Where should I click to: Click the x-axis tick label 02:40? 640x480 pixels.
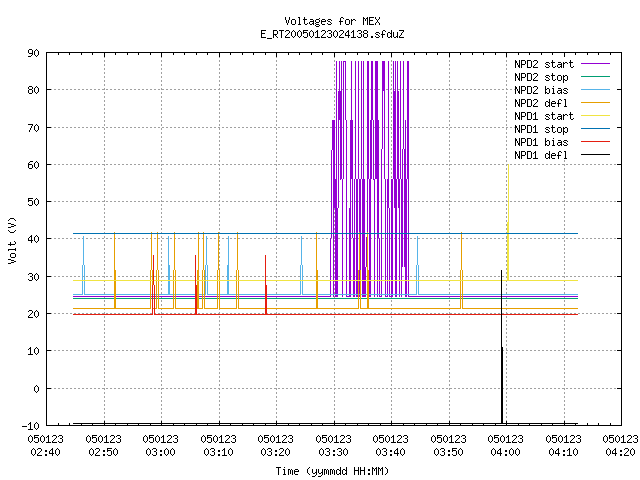pos(46,452)
